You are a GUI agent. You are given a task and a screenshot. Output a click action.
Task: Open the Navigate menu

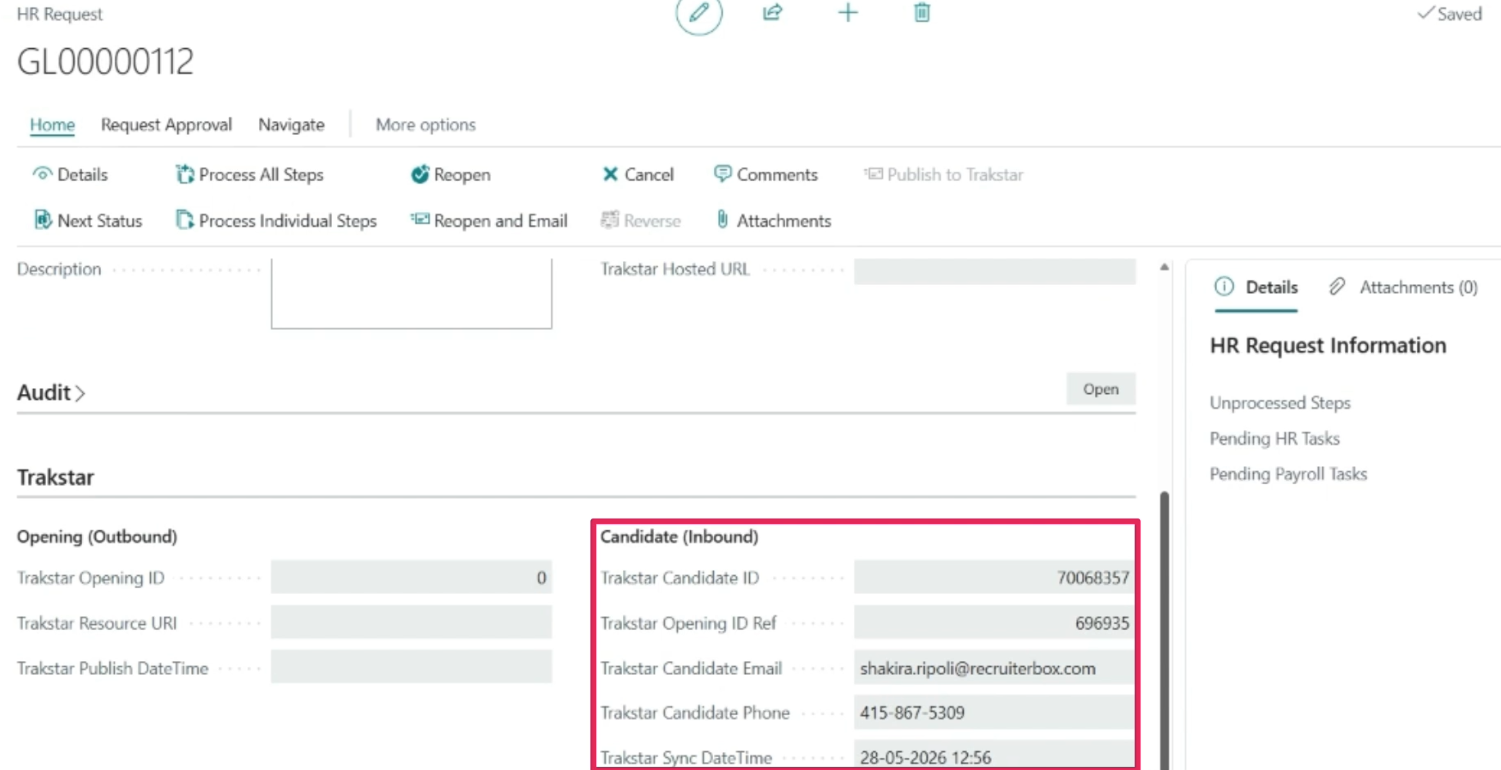point(291,125)
